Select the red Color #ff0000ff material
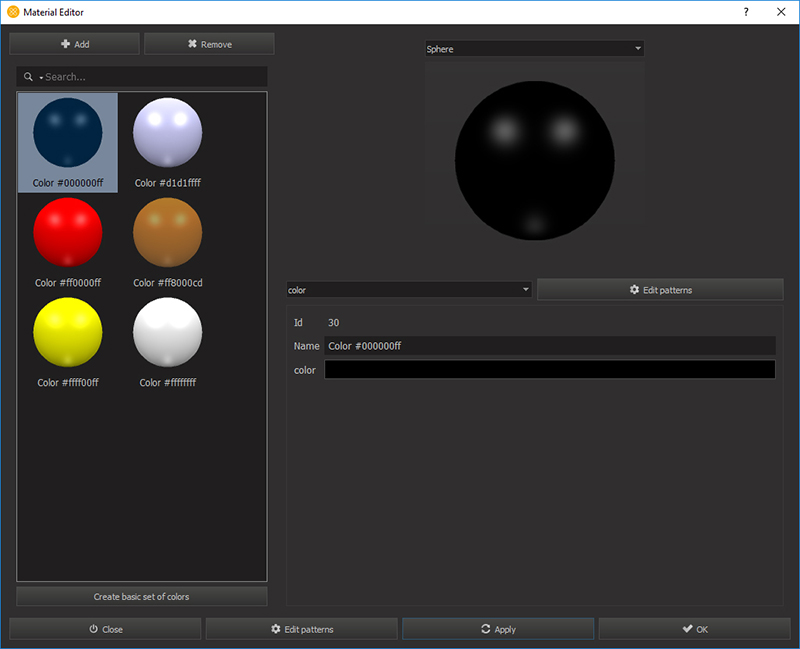Image resolution: width=800 pixels, height=649 pixels. click(x=68, y=242)
